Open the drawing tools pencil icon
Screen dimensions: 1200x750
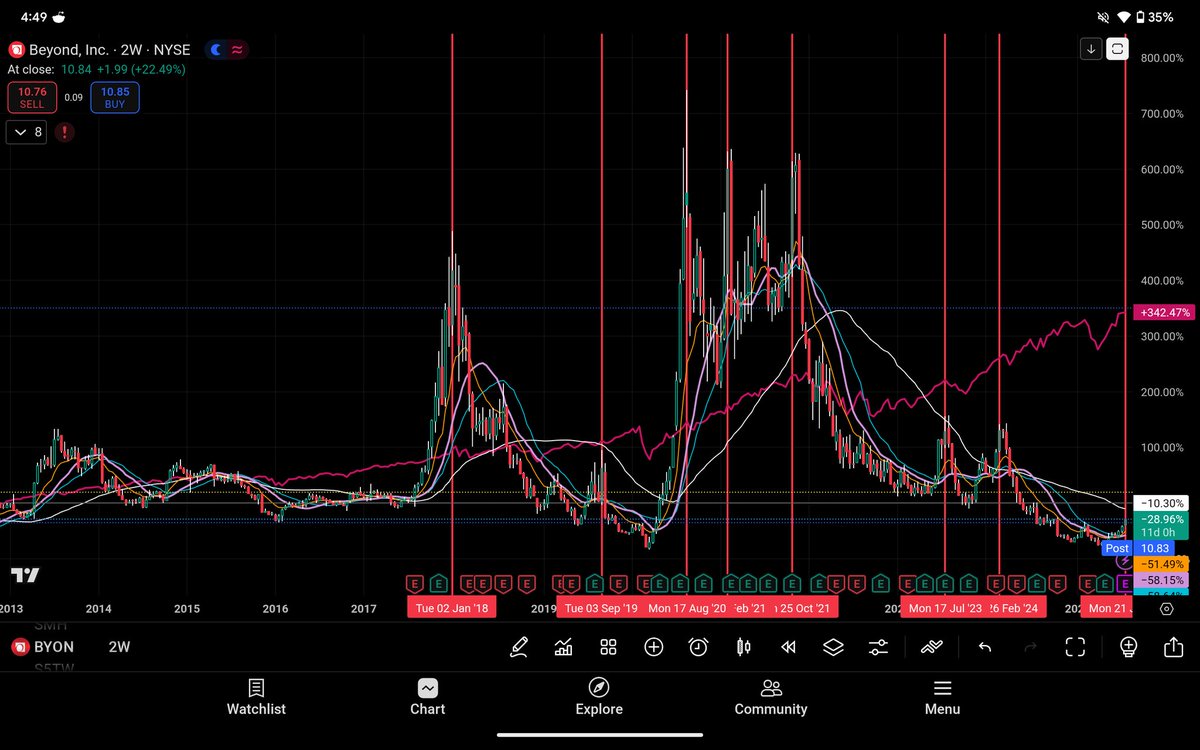[x=518, y=647]
